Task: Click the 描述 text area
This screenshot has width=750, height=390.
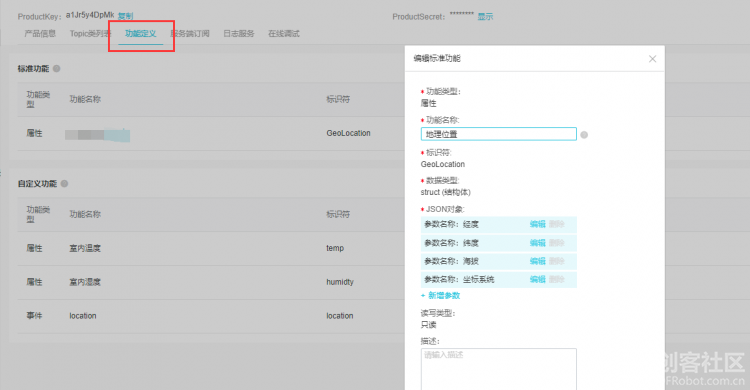Action: tap(498, 369)
